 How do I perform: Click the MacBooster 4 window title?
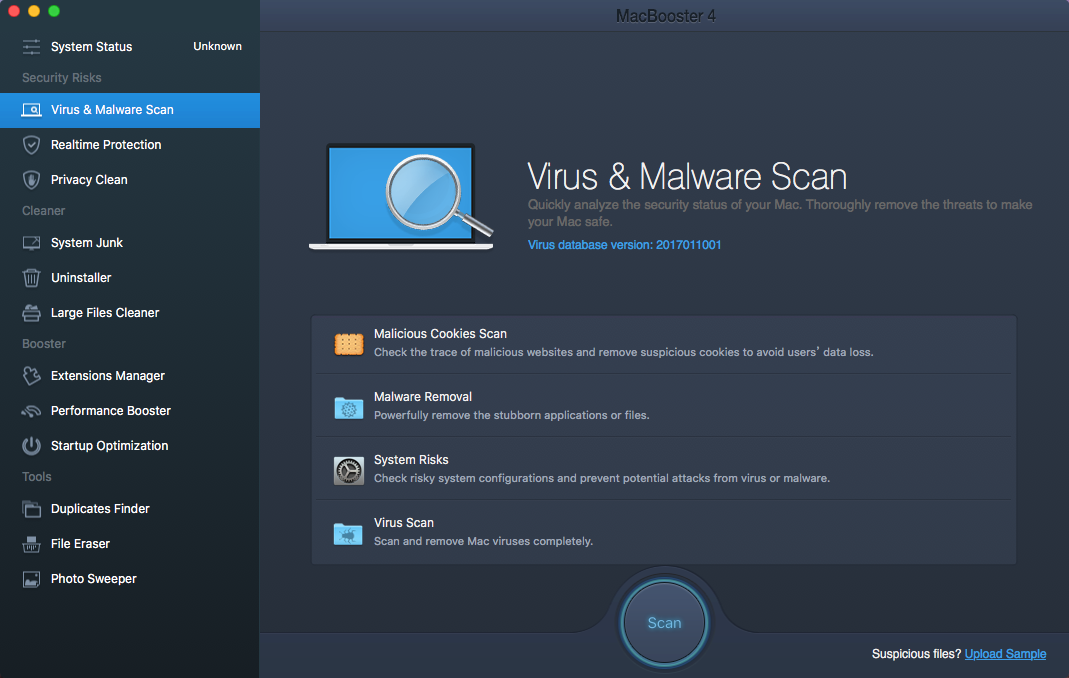tap(665, 16)
